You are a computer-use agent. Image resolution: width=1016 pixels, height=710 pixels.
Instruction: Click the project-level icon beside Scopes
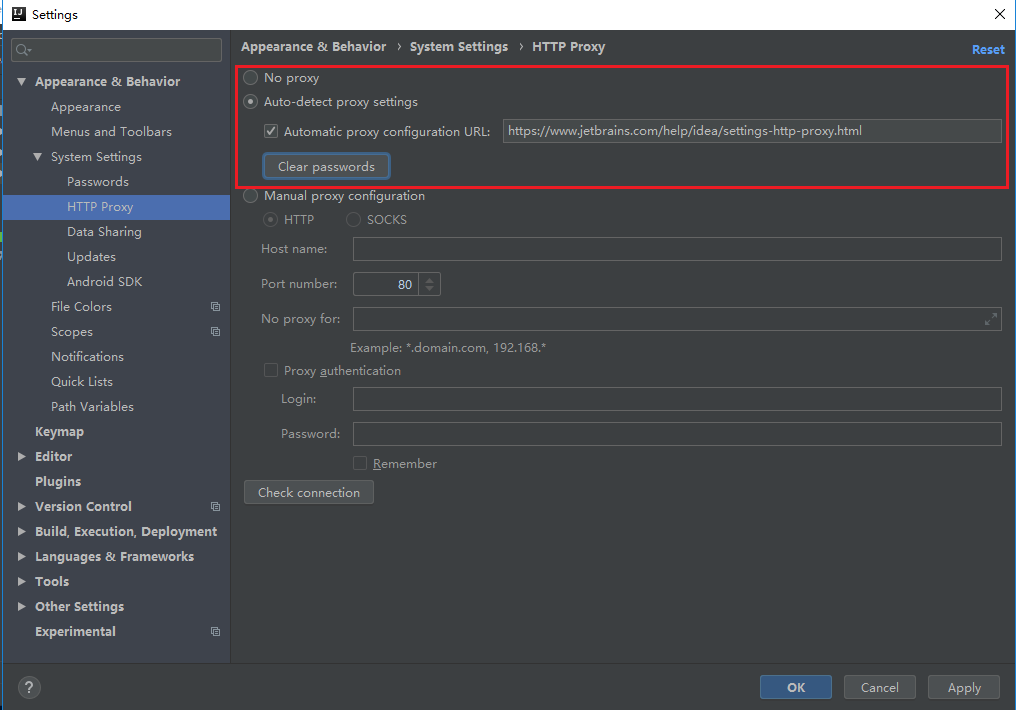(215, 332)
